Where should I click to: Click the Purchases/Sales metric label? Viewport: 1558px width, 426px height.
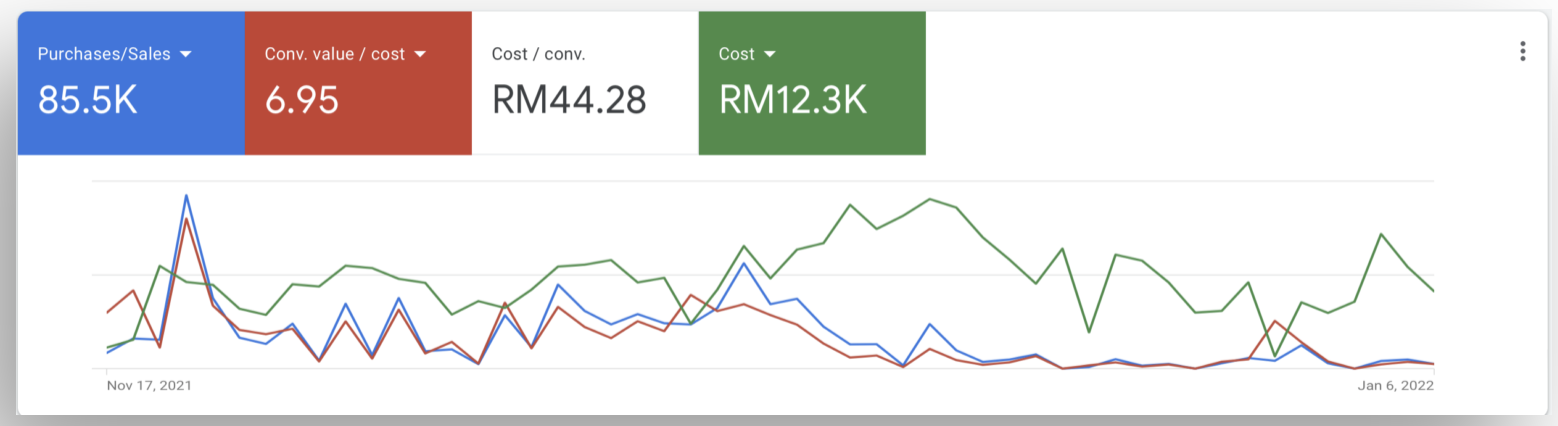(x=104, y=54)
